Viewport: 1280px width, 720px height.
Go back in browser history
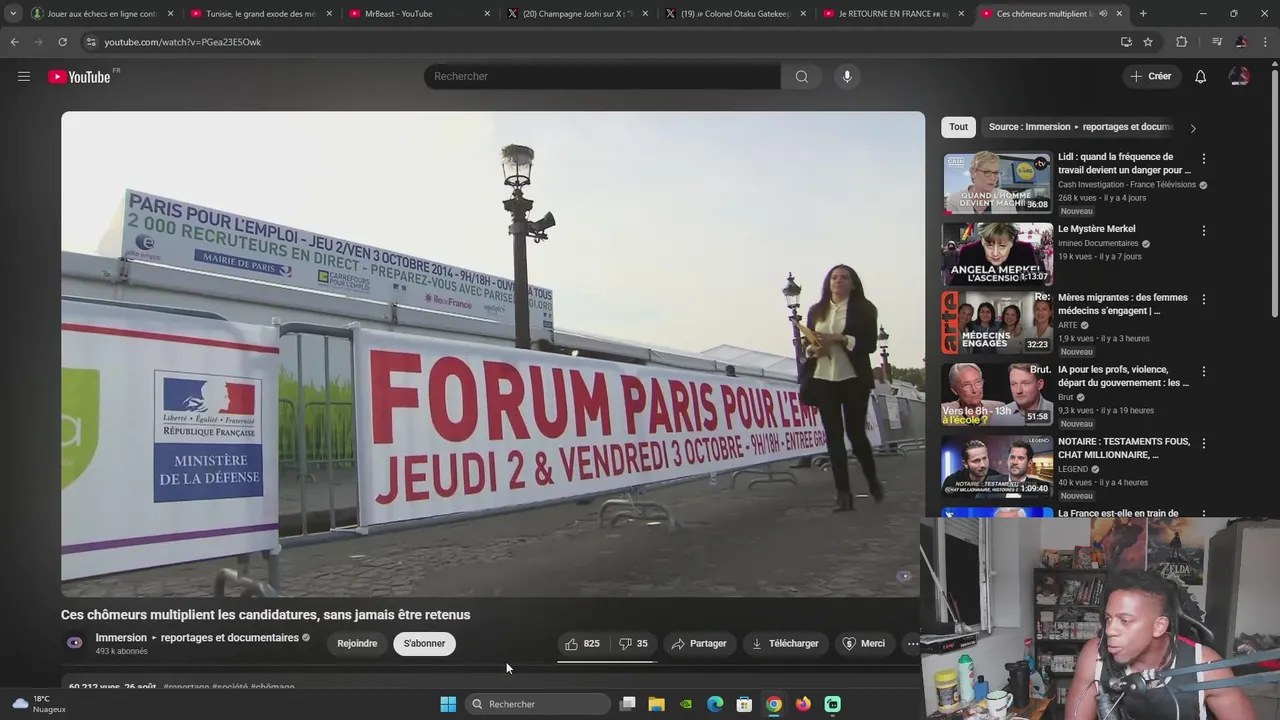[x=14, y=42]
